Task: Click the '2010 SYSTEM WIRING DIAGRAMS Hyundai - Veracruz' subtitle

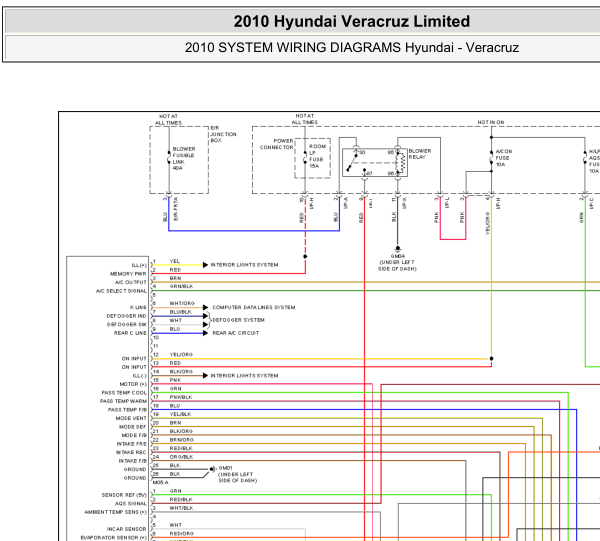Action: 351,47
